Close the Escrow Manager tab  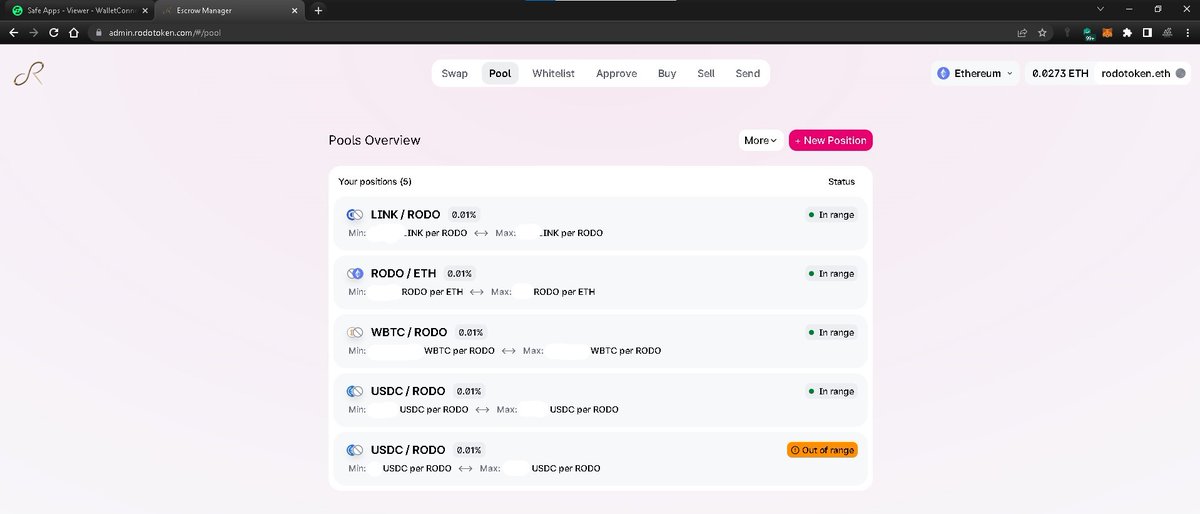[295, 10]
